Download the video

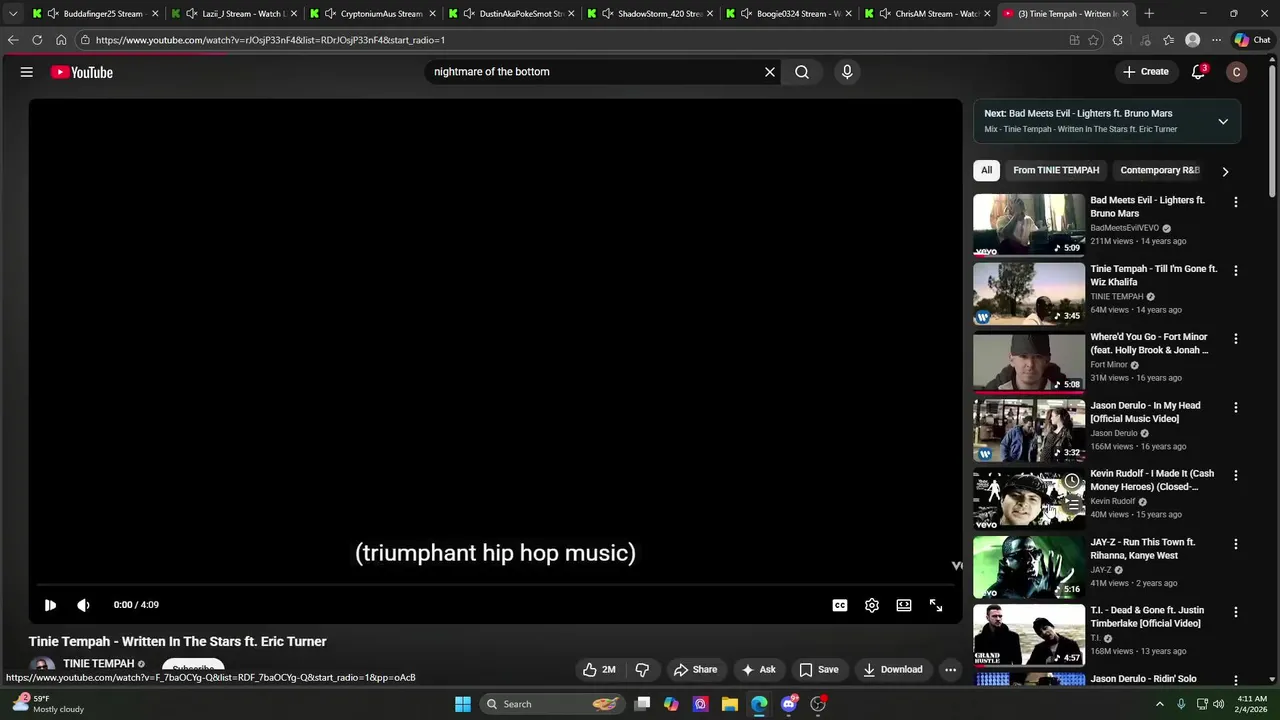tap(893, 670)
